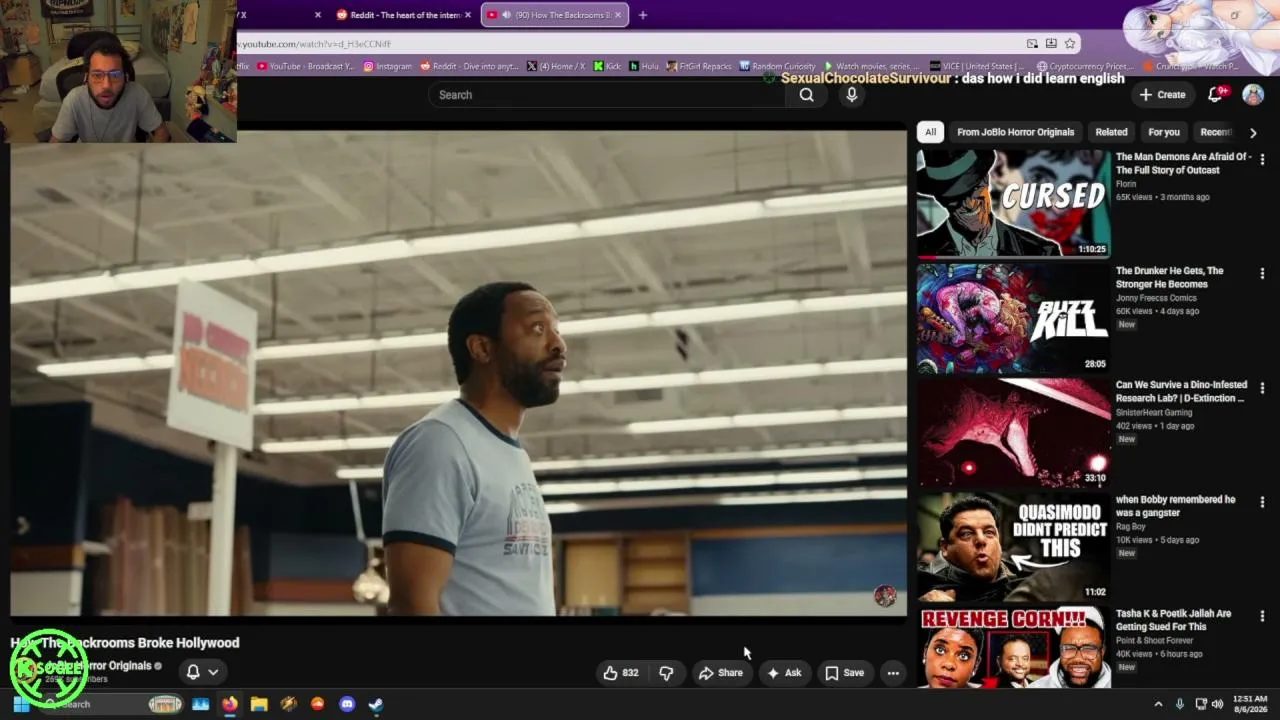Open options for 'Can We Survive a Dino-Infested' video
Screen dimensions: 1280x720
1262,387
